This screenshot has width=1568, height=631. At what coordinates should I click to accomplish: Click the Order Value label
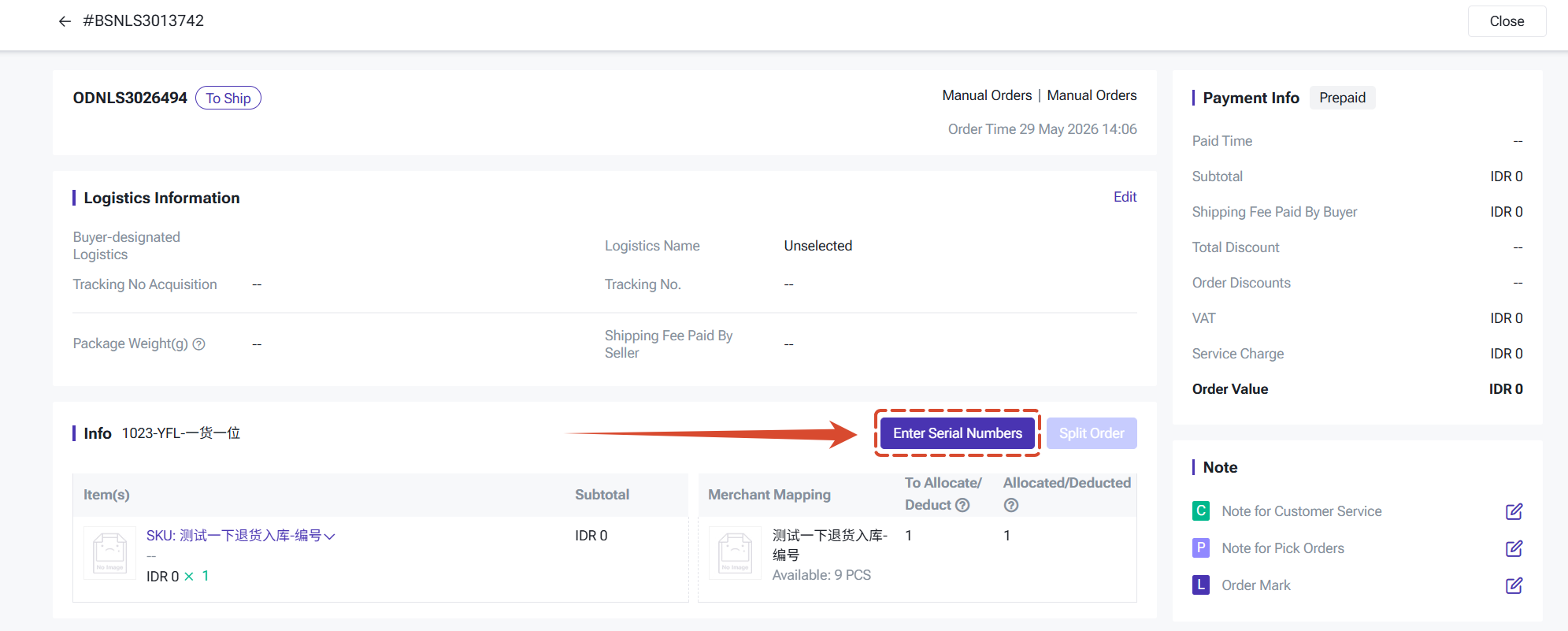[1229, 389]
